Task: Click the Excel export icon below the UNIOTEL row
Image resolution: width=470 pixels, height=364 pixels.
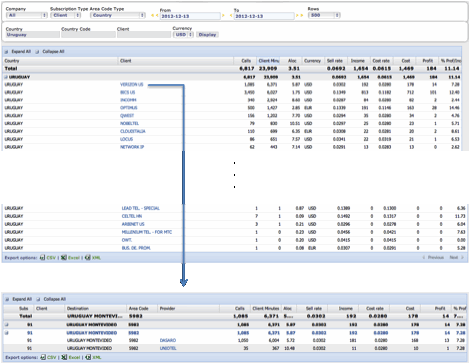Action: point(64,357)
